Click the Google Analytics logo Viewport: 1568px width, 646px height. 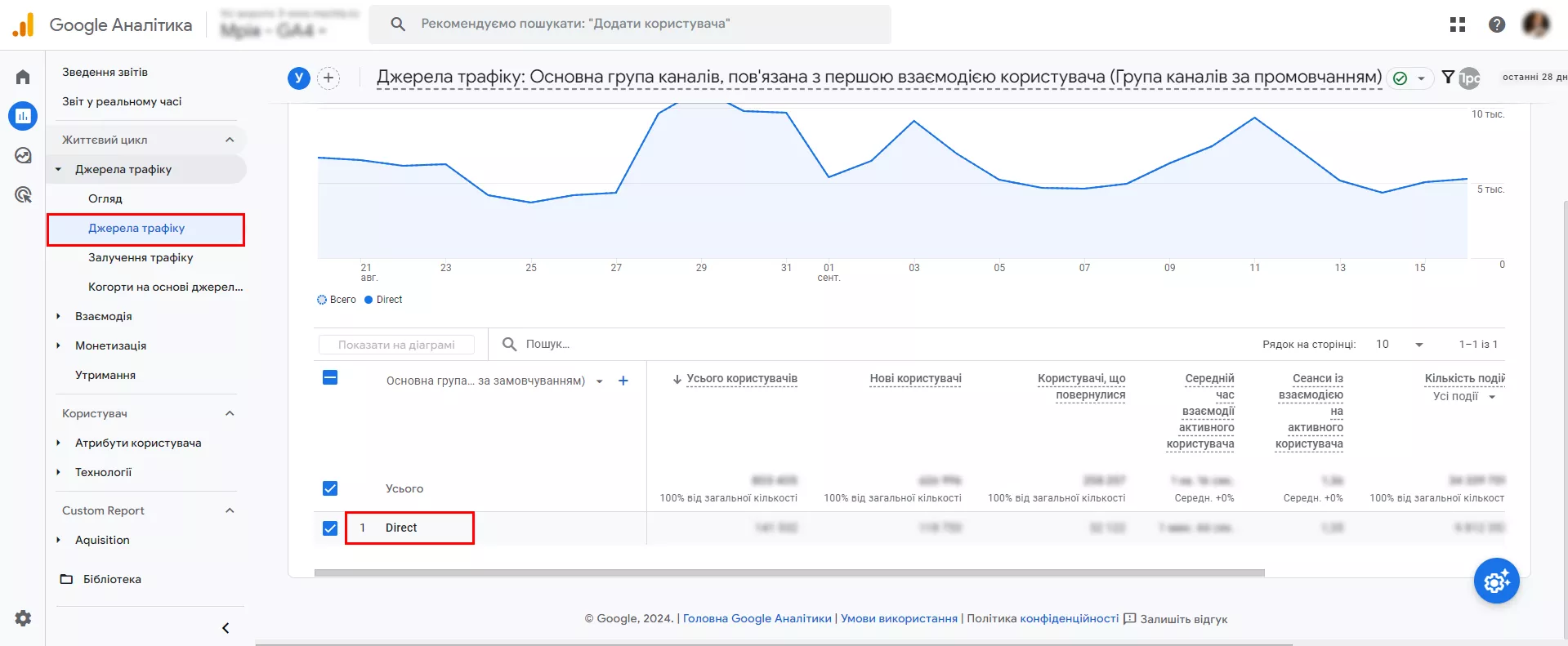pyautogui.click(x=24, y=25)
